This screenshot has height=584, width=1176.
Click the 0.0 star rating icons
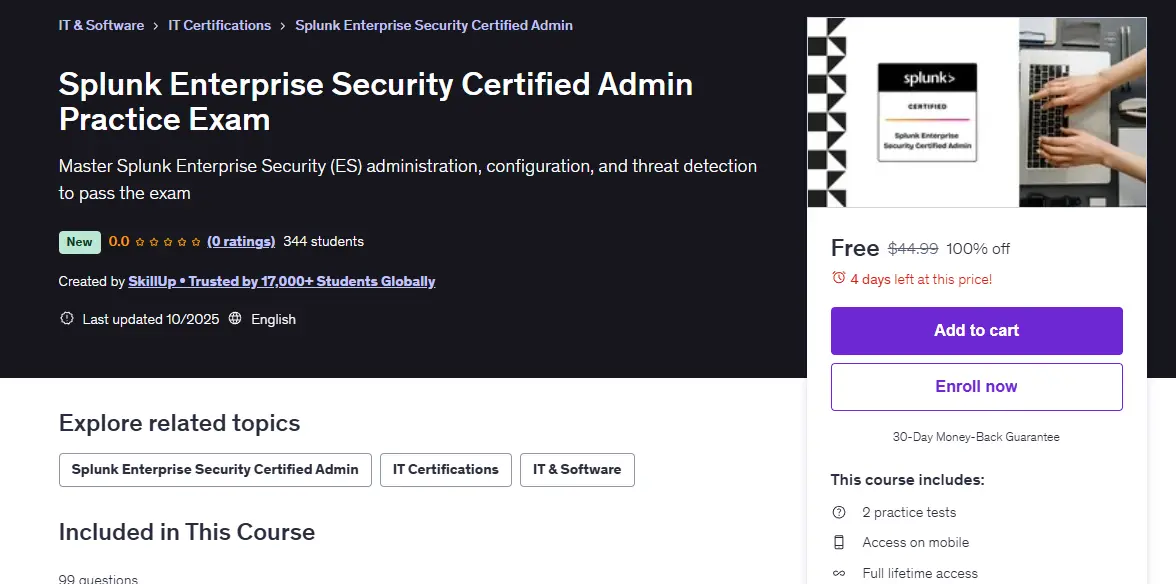pos(168,241)
